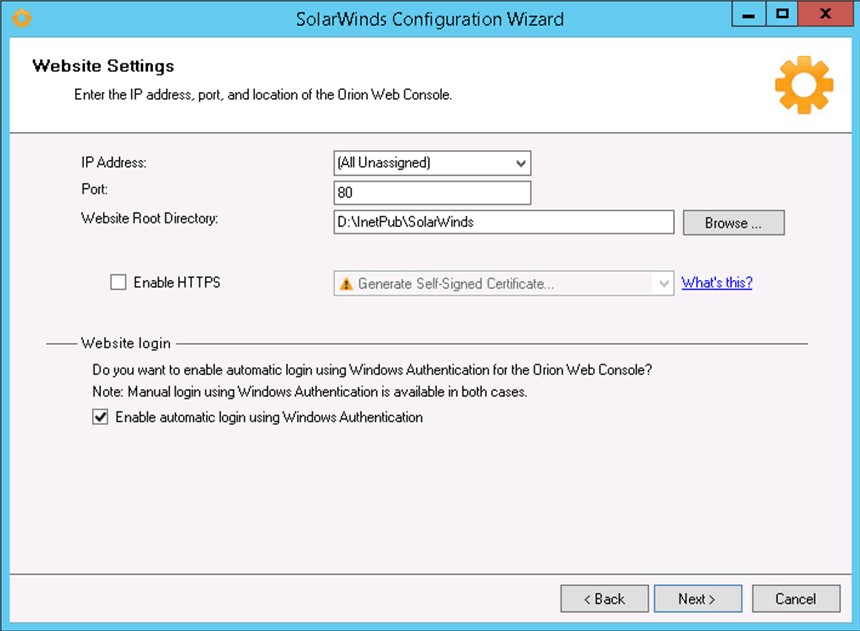
Task: Uncheck Enable automatic login using Windows Authentication
Action: click(x=100, y=418)
